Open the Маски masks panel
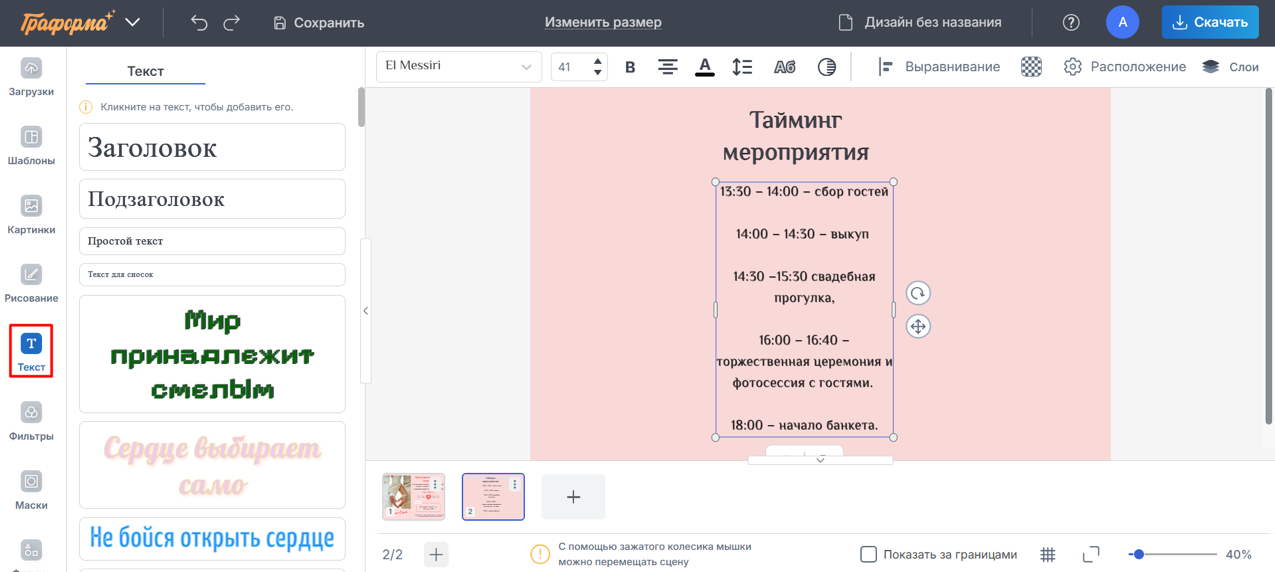This screenshot has width=1275, height=572. [x=31, y=491]
